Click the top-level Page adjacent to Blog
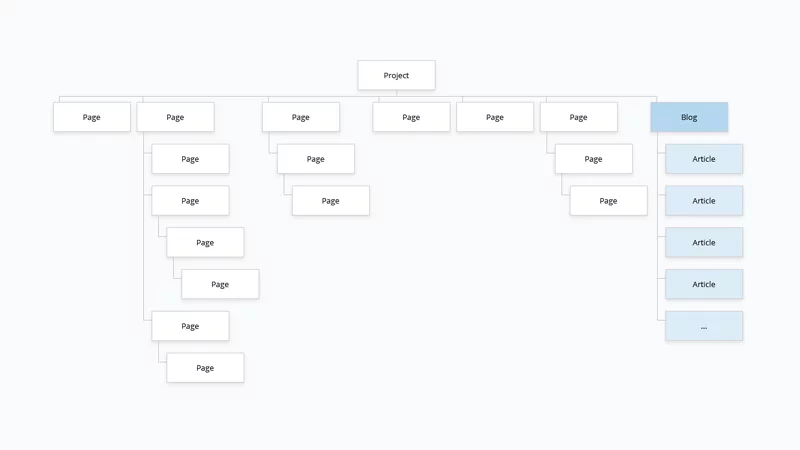Viewport: 800px width, 450px height. (578, 117)
